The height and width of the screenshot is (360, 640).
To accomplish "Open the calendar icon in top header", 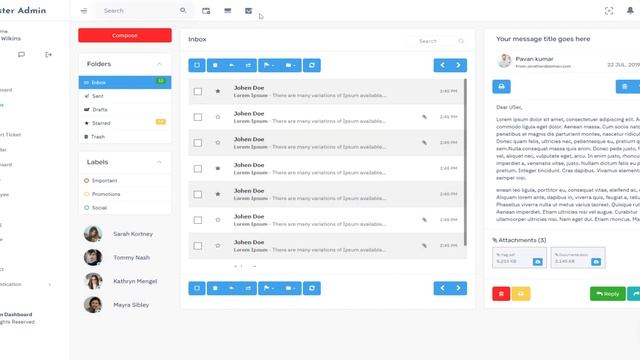I will 206,11.
